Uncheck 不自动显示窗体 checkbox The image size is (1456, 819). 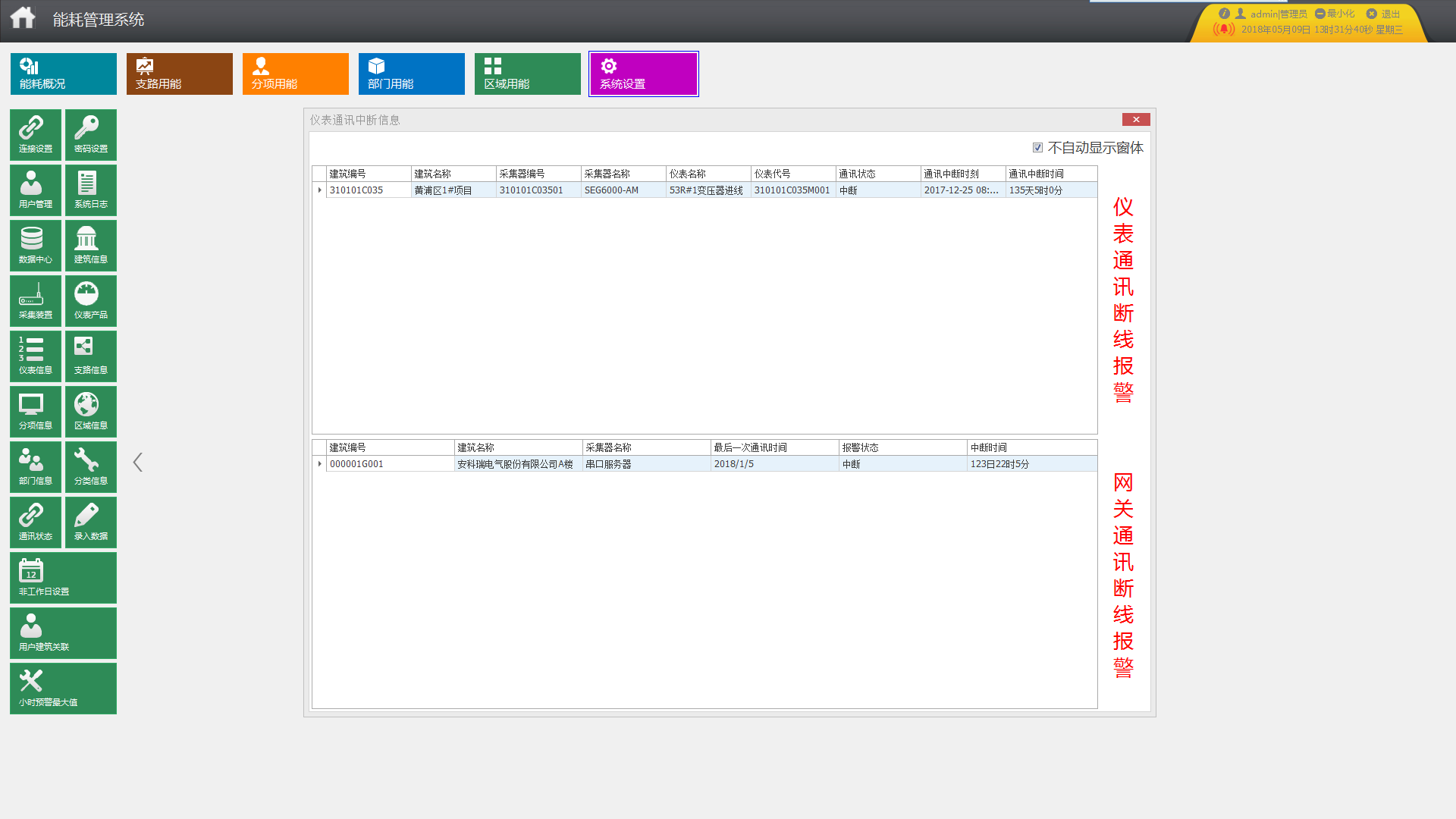click(x=1037, y=148)
